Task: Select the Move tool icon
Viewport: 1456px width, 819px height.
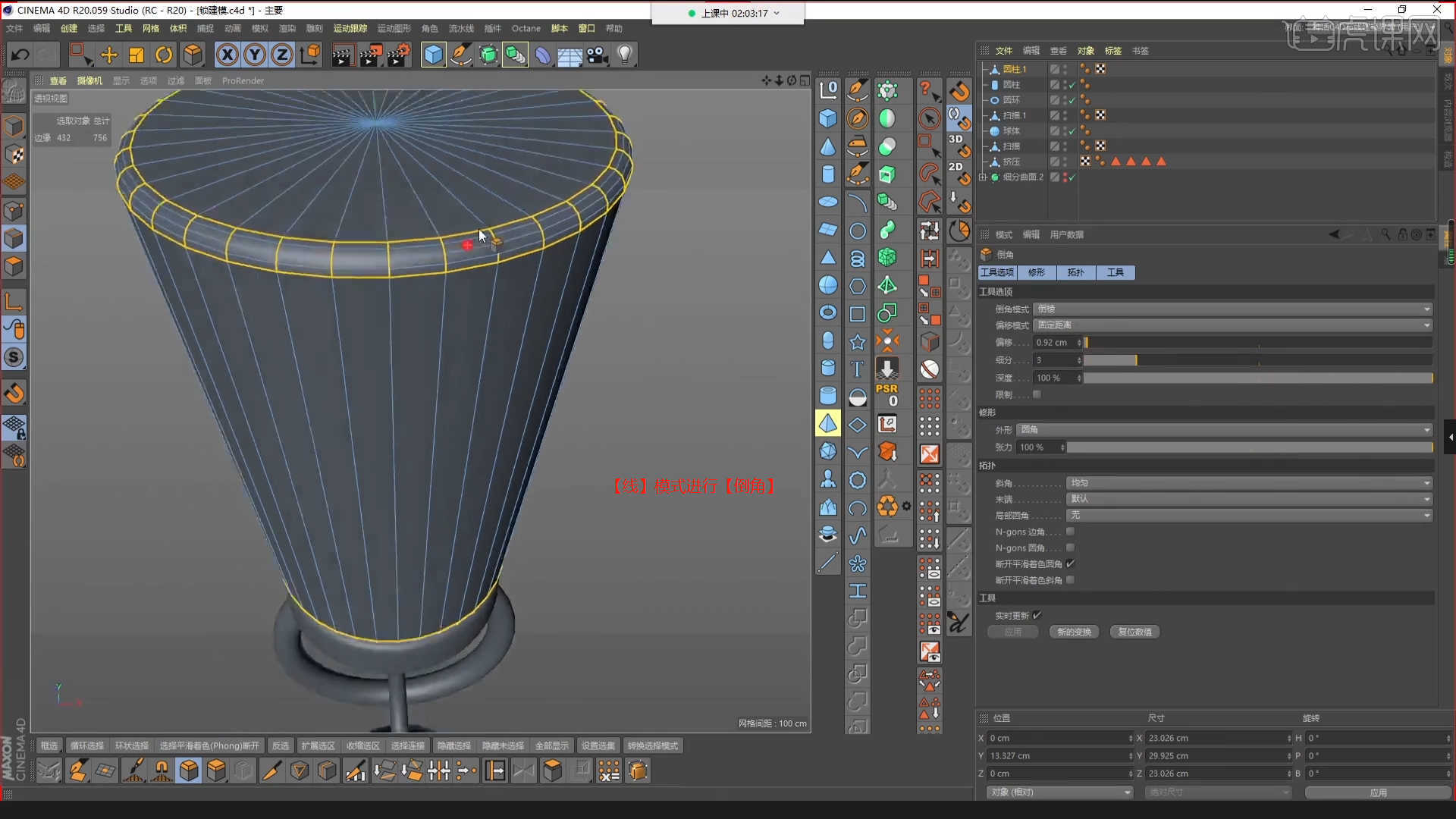Action: 109,55
